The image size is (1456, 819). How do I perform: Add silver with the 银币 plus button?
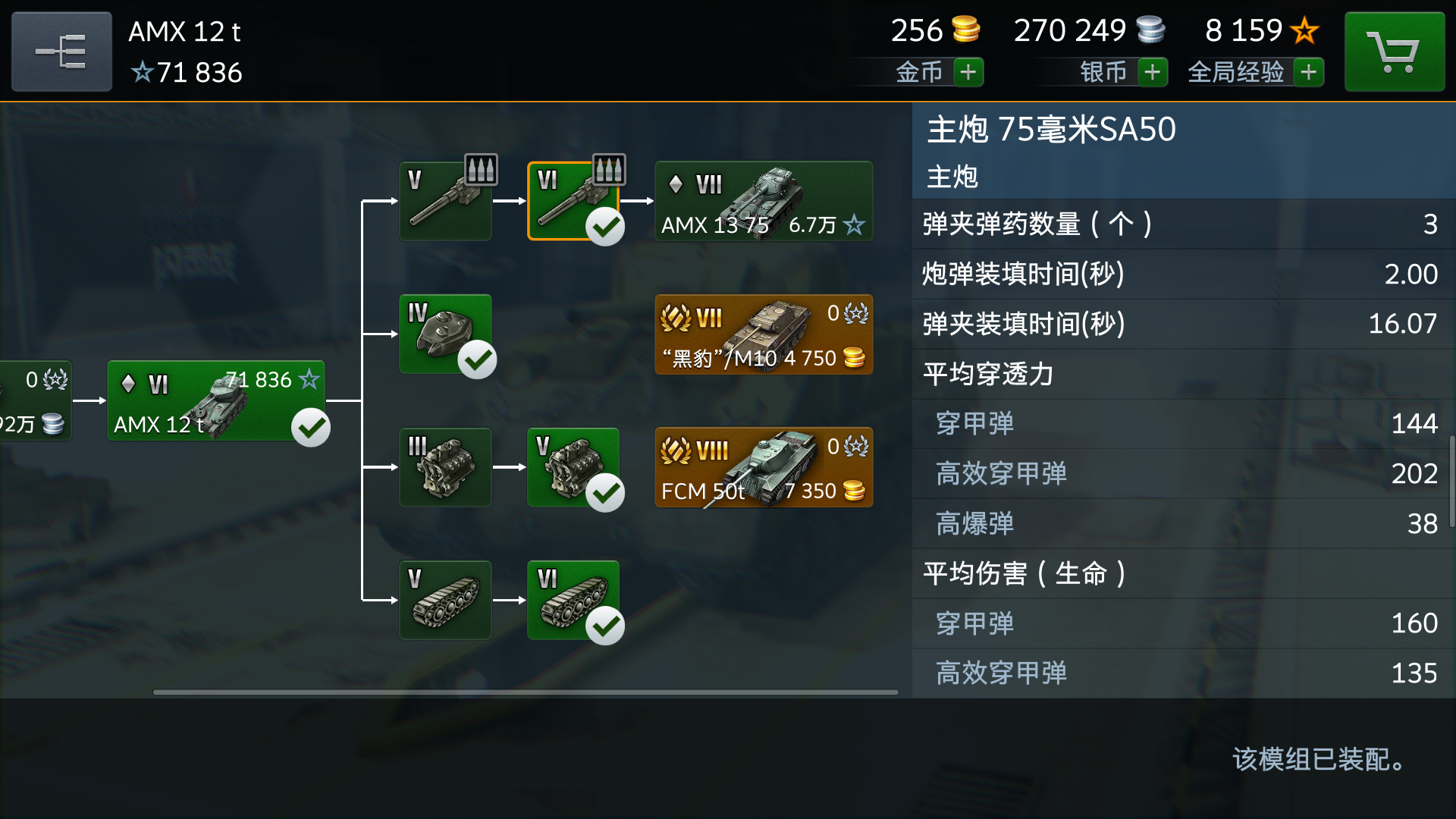pyautogui.click(x=1153, y=72)
